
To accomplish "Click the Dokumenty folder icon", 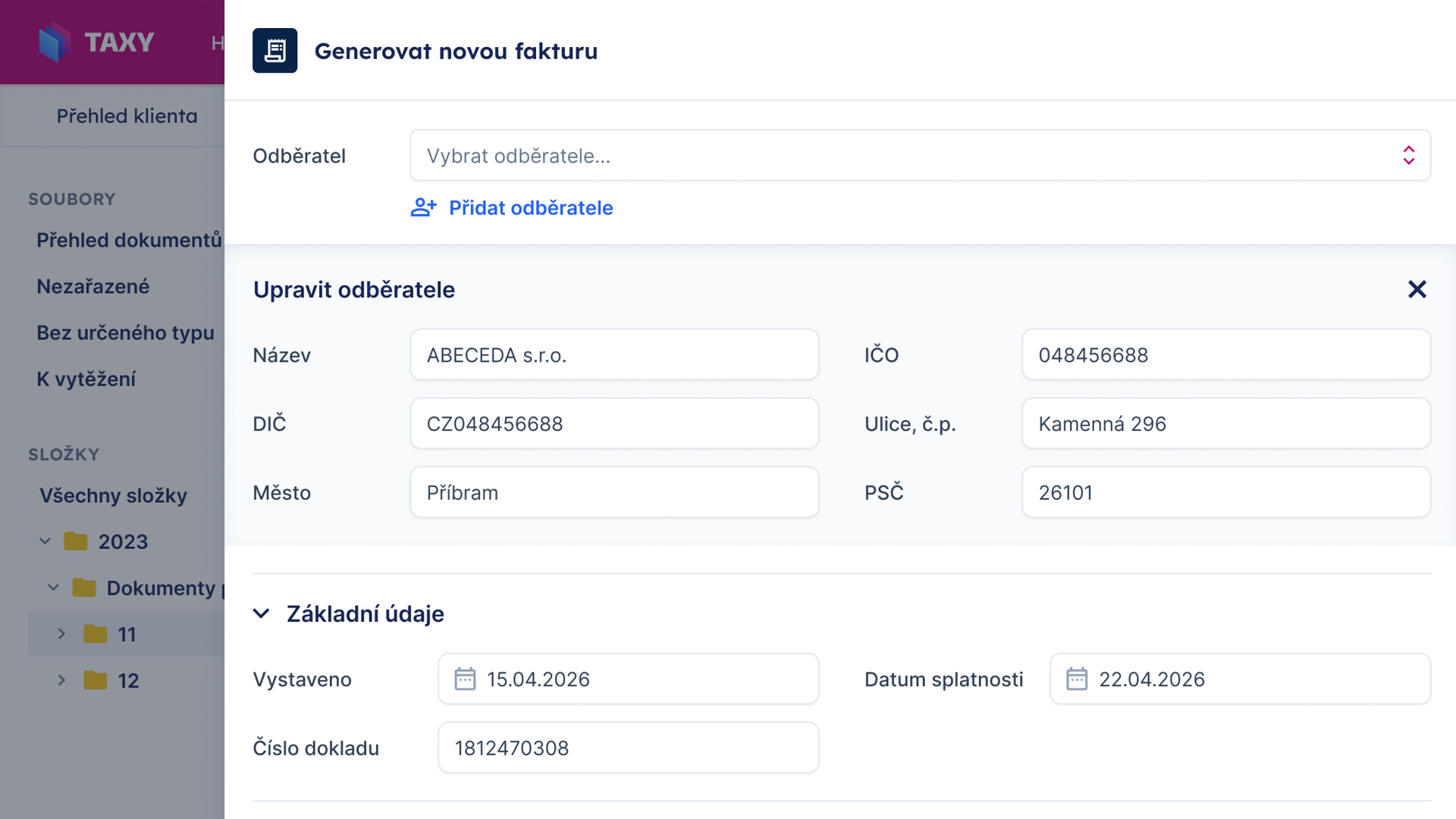I will 83,588.
